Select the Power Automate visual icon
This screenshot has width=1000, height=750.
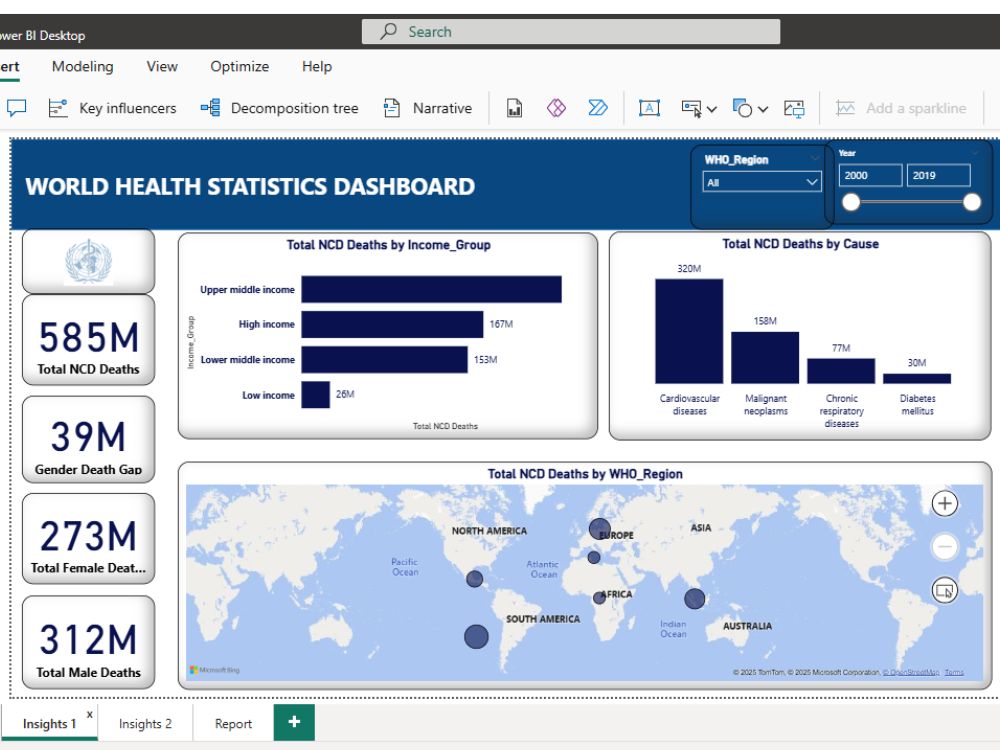[x=597, y=107]
